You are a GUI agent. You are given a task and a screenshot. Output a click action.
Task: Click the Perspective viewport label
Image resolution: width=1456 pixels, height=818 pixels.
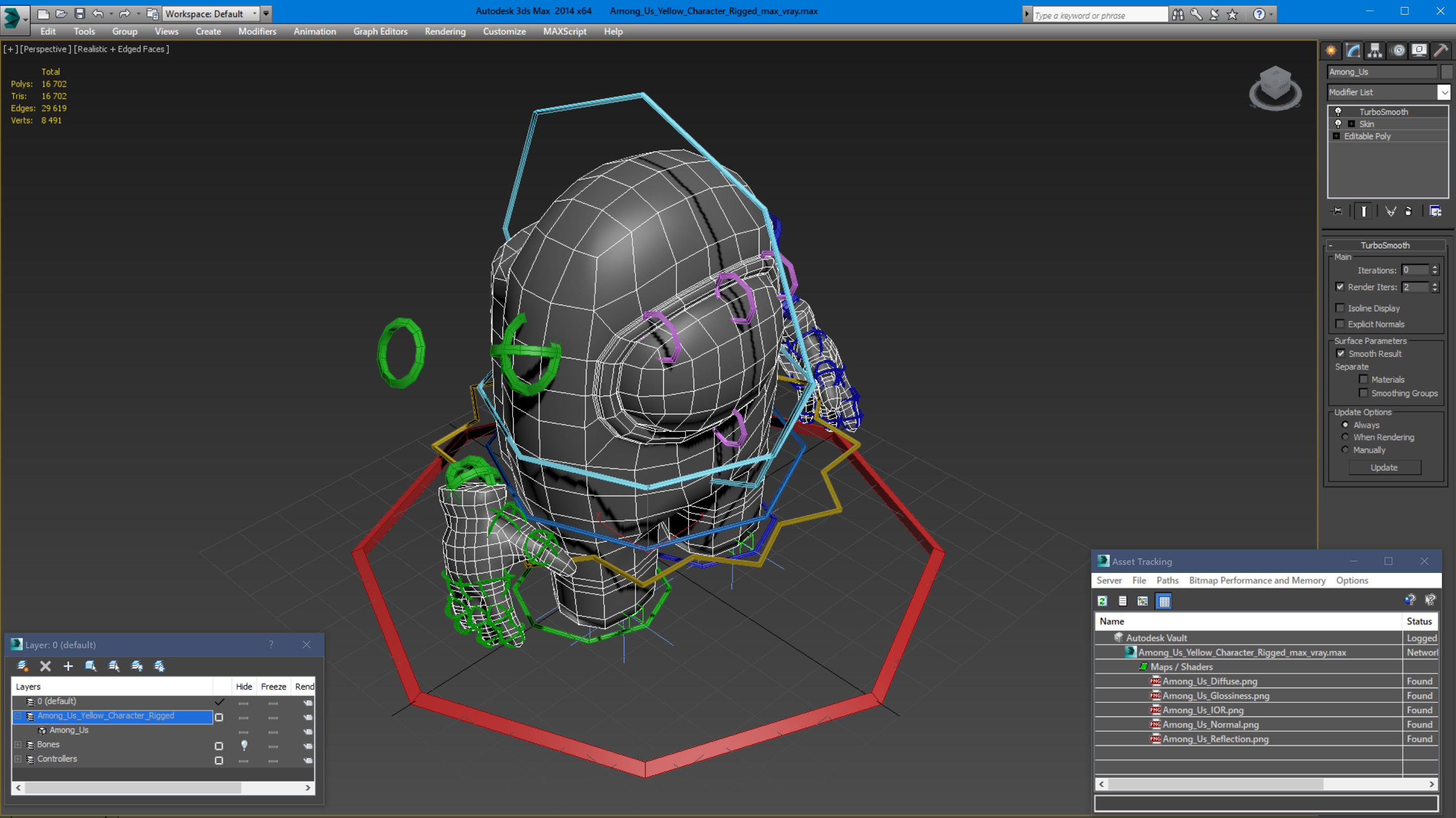pyautogui.click(x=46, y=49)
